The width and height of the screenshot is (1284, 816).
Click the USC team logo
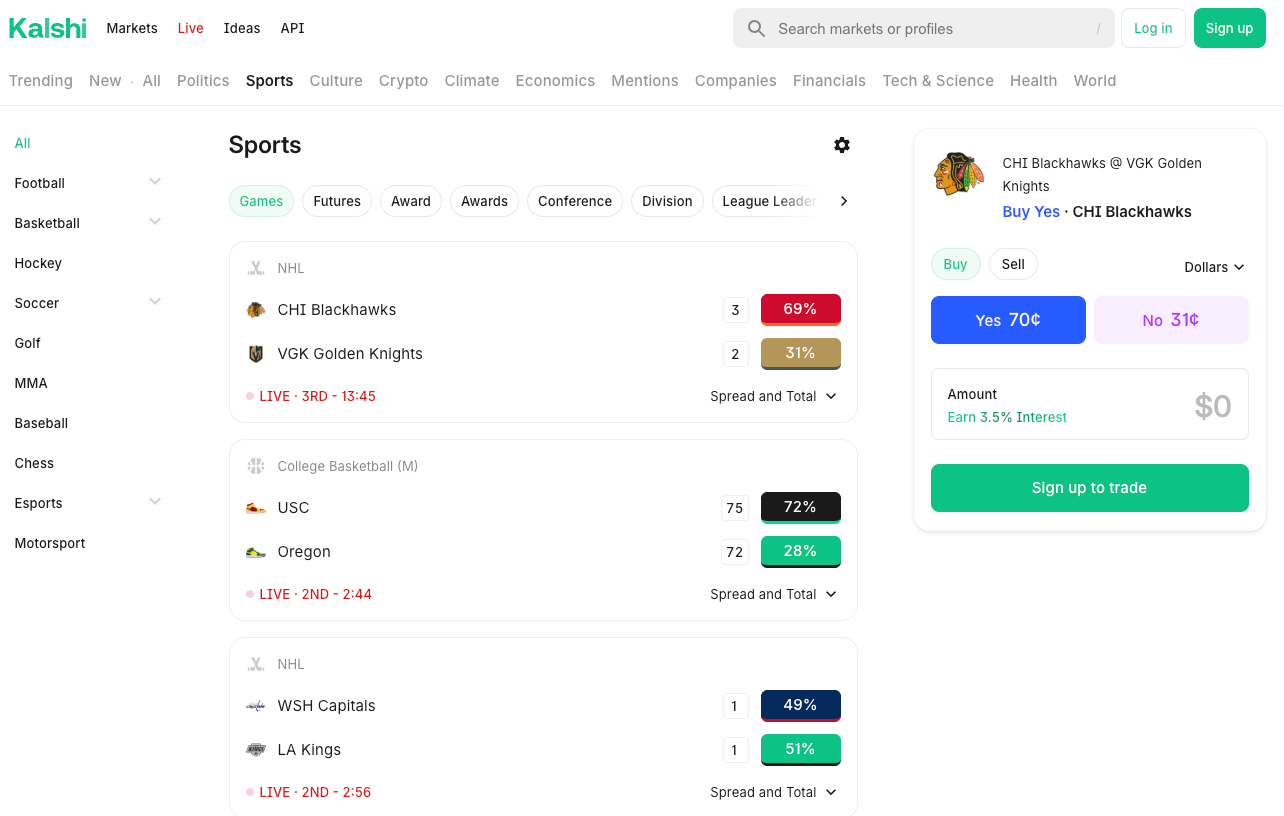(x=256, y=508)
